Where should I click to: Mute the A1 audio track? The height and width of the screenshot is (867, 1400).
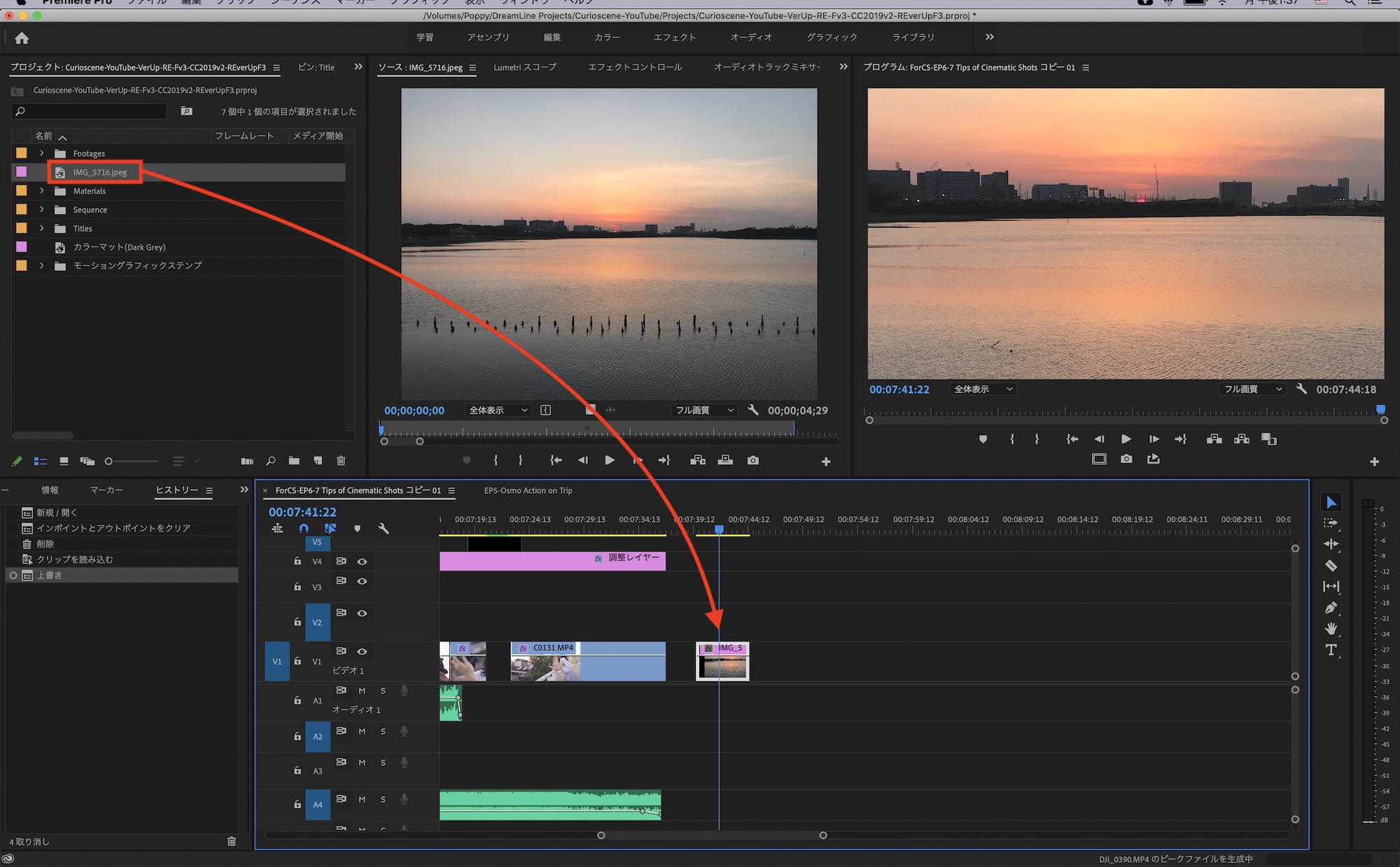click(x=362, y=691)
